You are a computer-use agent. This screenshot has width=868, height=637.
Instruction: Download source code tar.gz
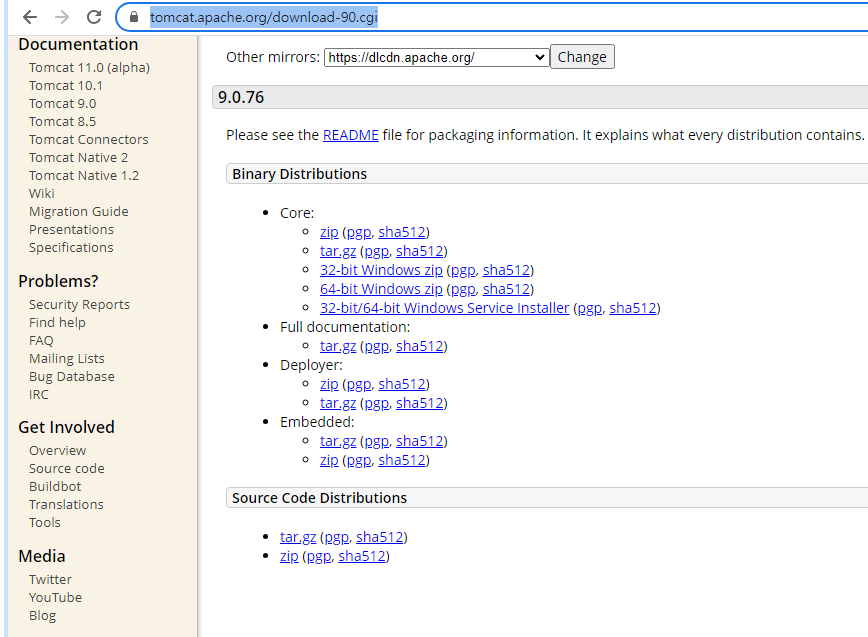[298, 537]
